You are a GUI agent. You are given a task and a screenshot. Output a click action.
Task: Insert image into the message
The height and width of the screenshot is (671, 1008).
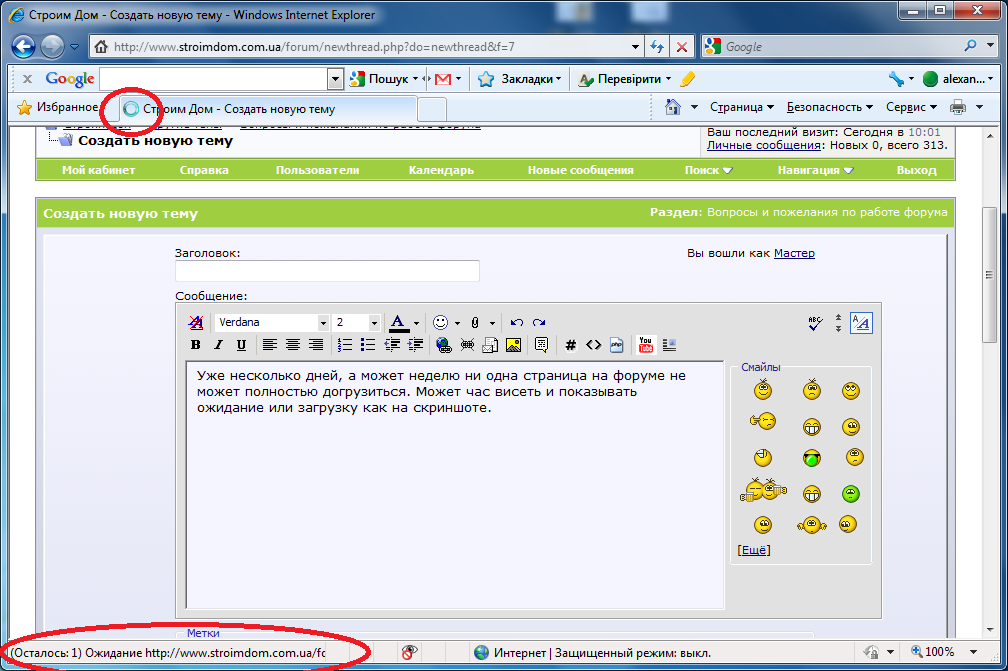514,345
